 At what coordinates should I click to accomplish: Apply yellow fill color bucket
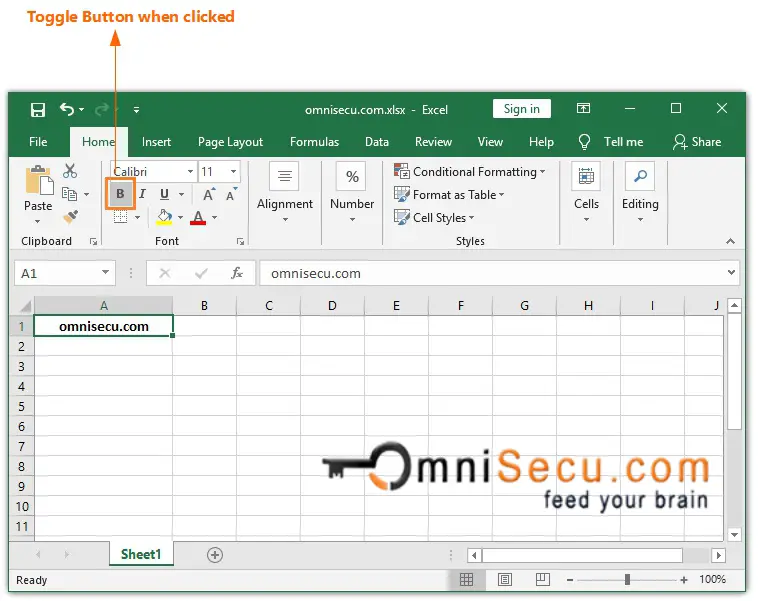pos(164,217)
